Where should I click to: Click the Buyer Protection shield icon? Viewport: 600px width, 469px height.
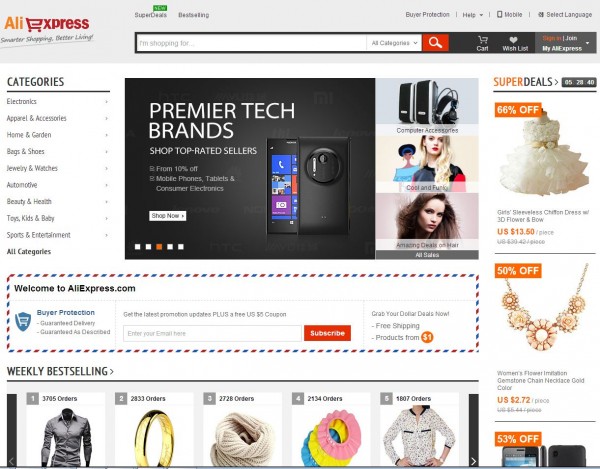pyautogui.click(x=23, y=321)
